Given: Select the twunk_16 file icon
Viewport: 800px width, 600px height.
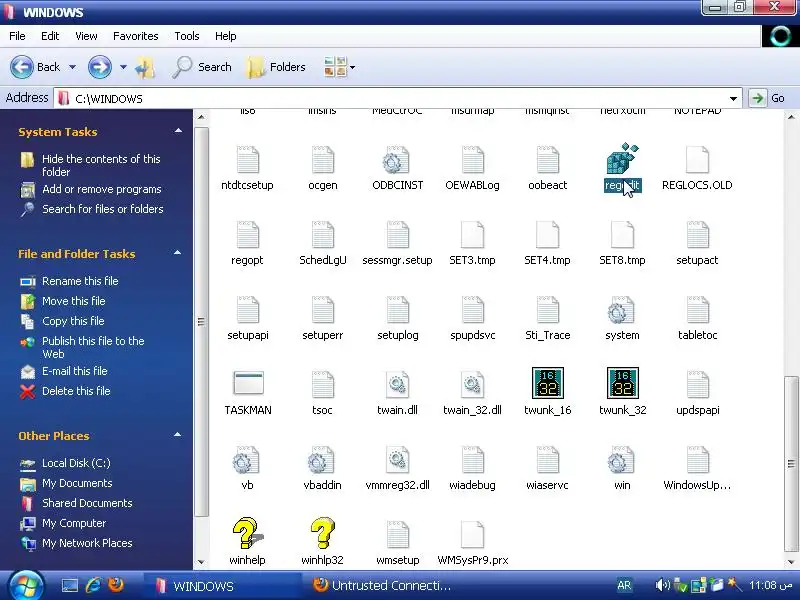Looking at the screenshot, I should point(547,383).
